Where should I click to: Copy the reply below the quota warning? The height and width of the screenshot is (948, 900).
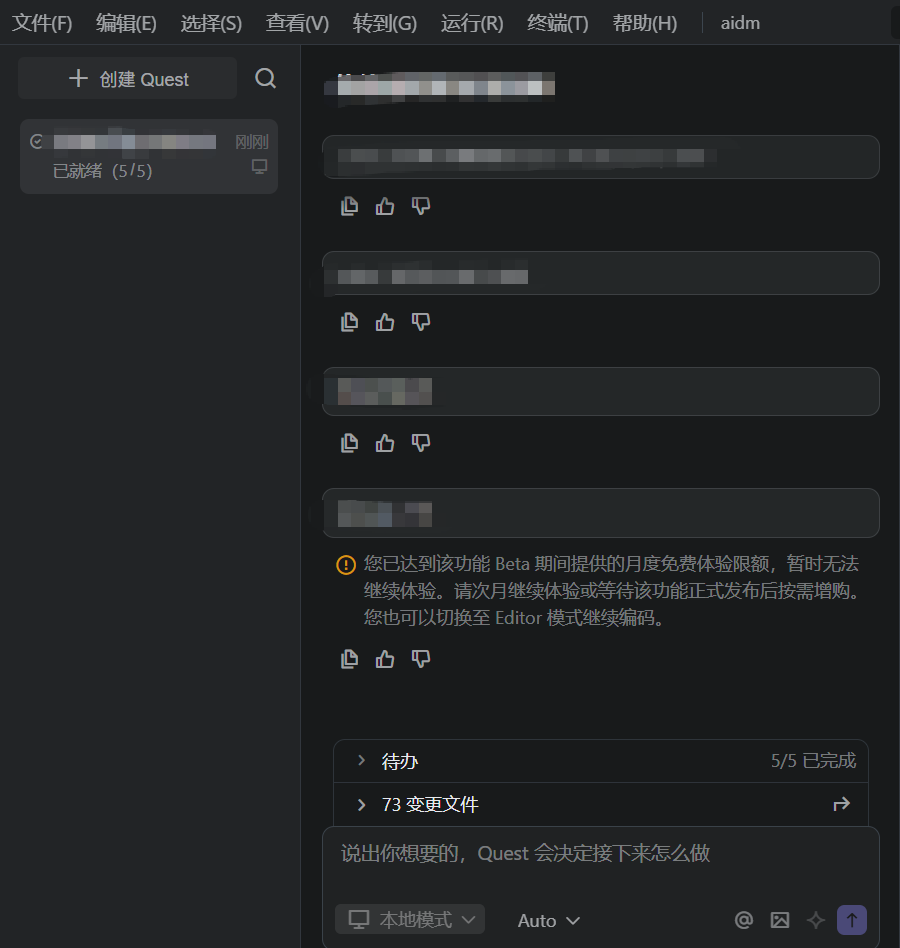pyautogui.click(x=349, y=659)
